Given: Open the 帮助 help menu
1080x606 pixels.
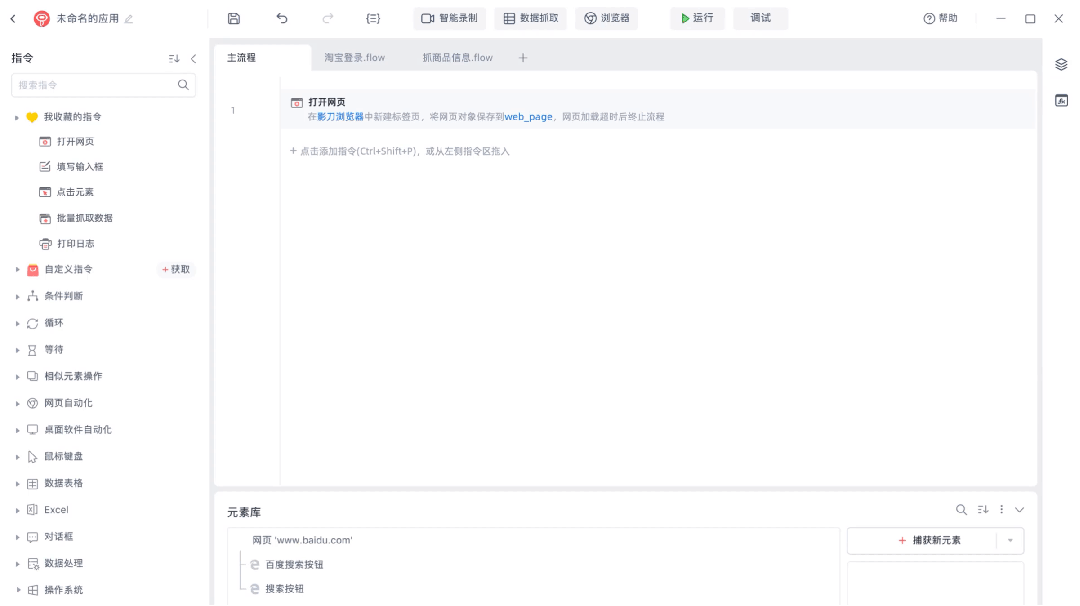Looking at the screenshot, I should point(940,19).
